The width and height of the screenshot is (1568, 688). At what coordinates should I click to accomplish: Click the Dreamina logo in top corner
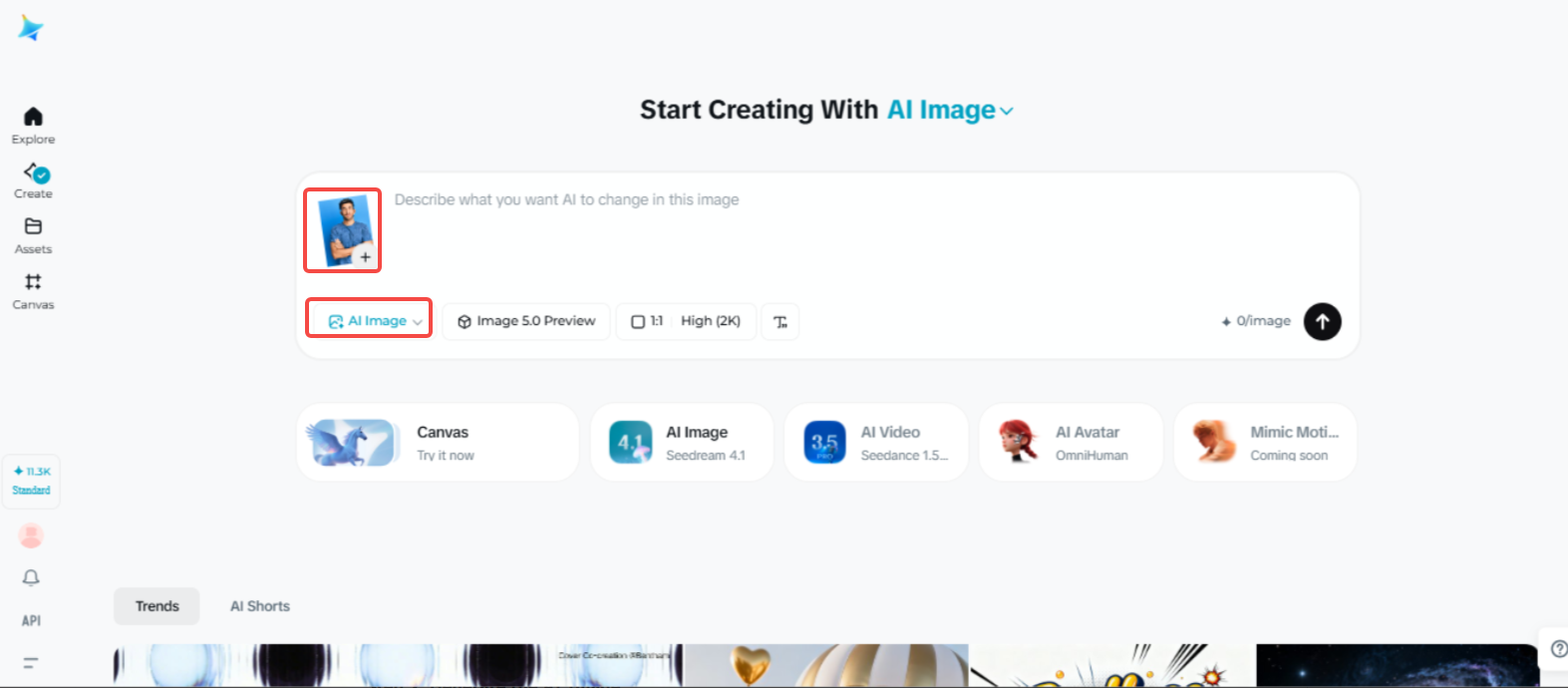pyautogui.click(x=31, y=29)
